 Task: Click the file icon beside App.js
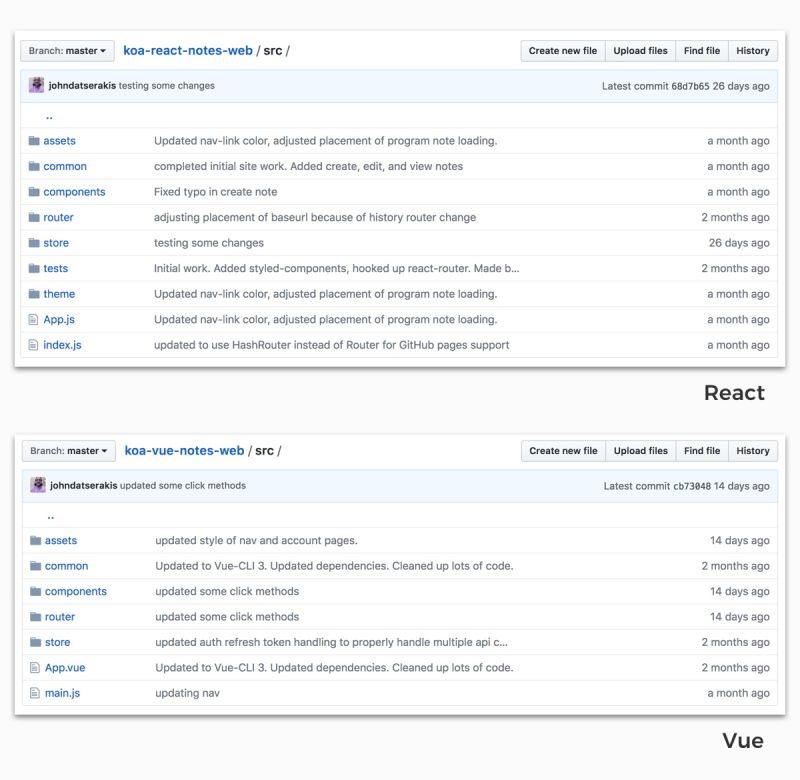(x=36, y=319)
